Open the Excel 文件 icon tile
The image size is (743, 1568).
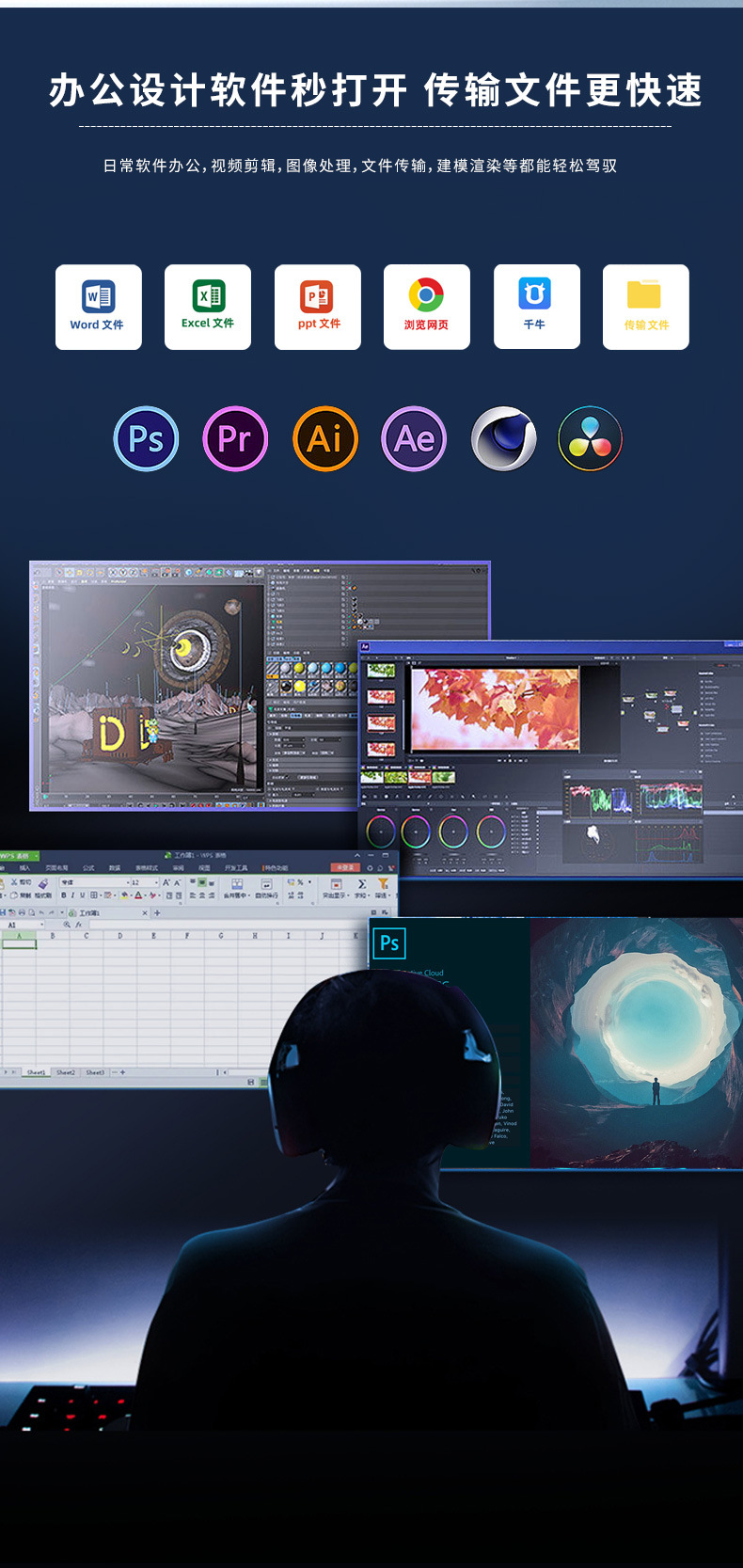(208, 307)
